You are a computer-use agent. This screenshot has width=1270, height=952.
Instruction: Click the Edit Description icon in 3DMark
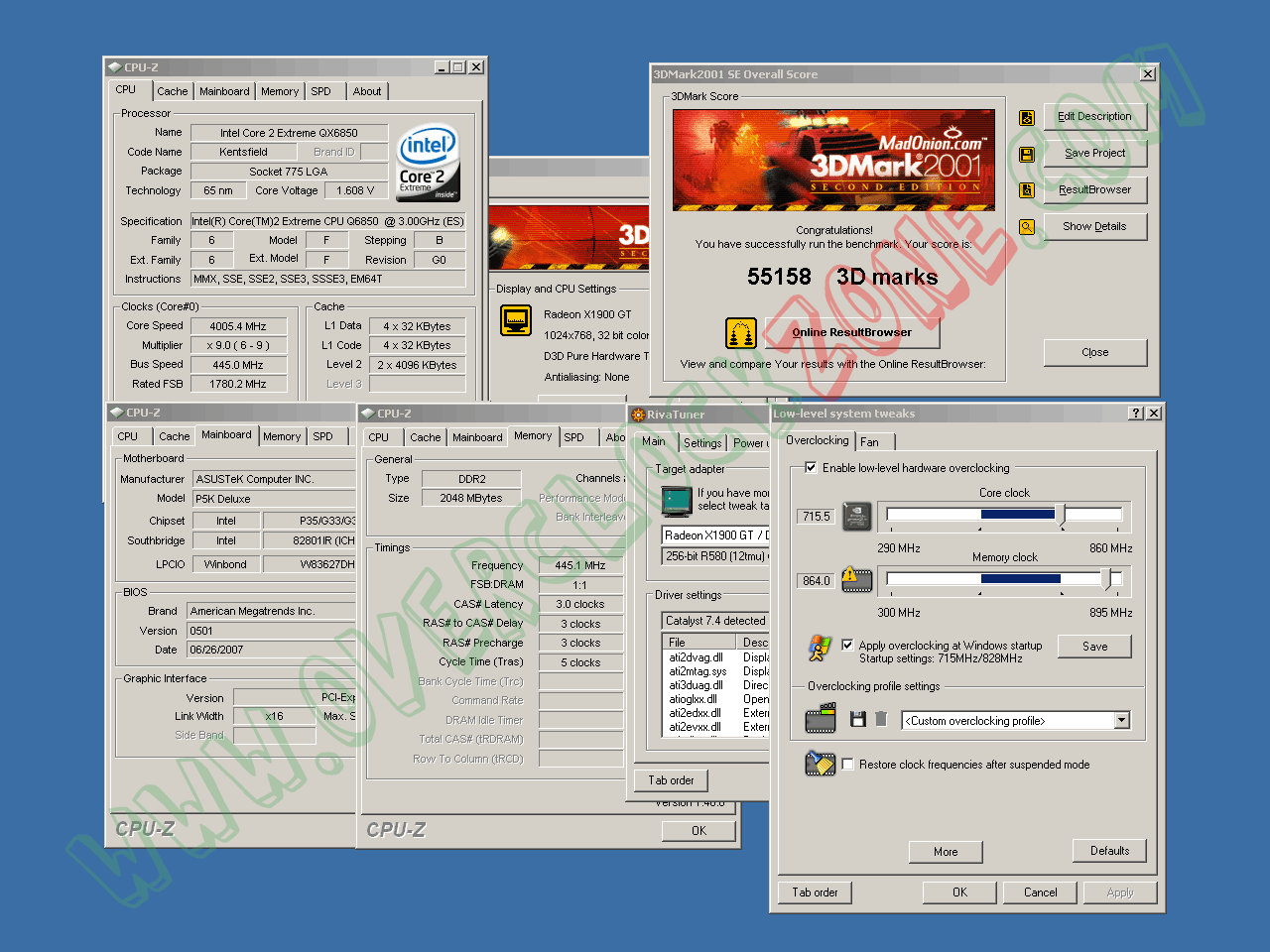point(1027,118)
